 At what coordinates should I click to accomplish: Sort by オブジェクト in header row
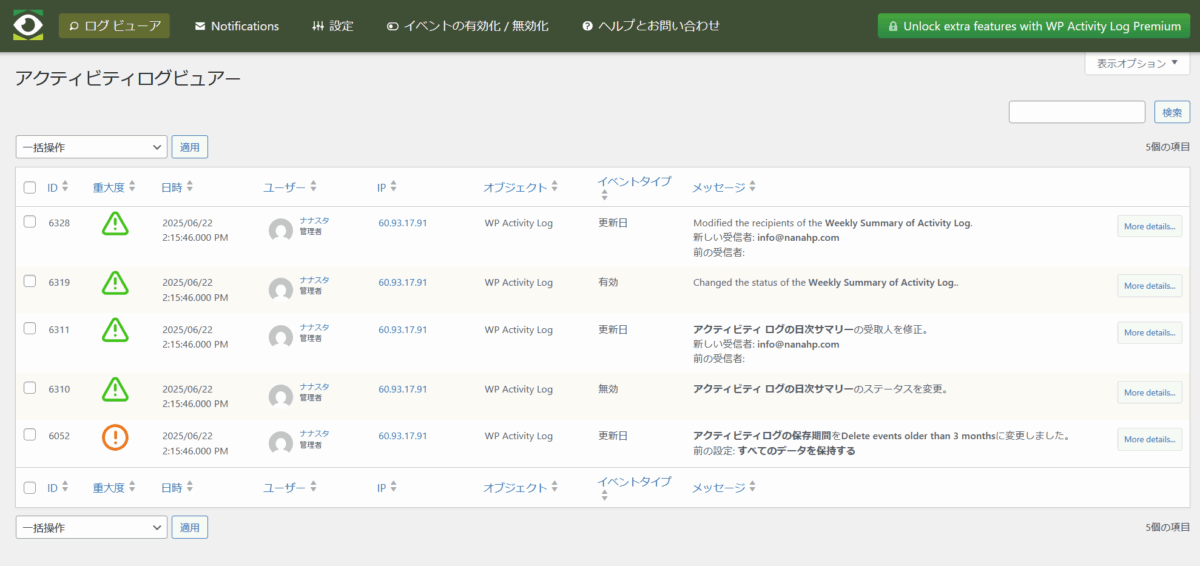point(521,187)
